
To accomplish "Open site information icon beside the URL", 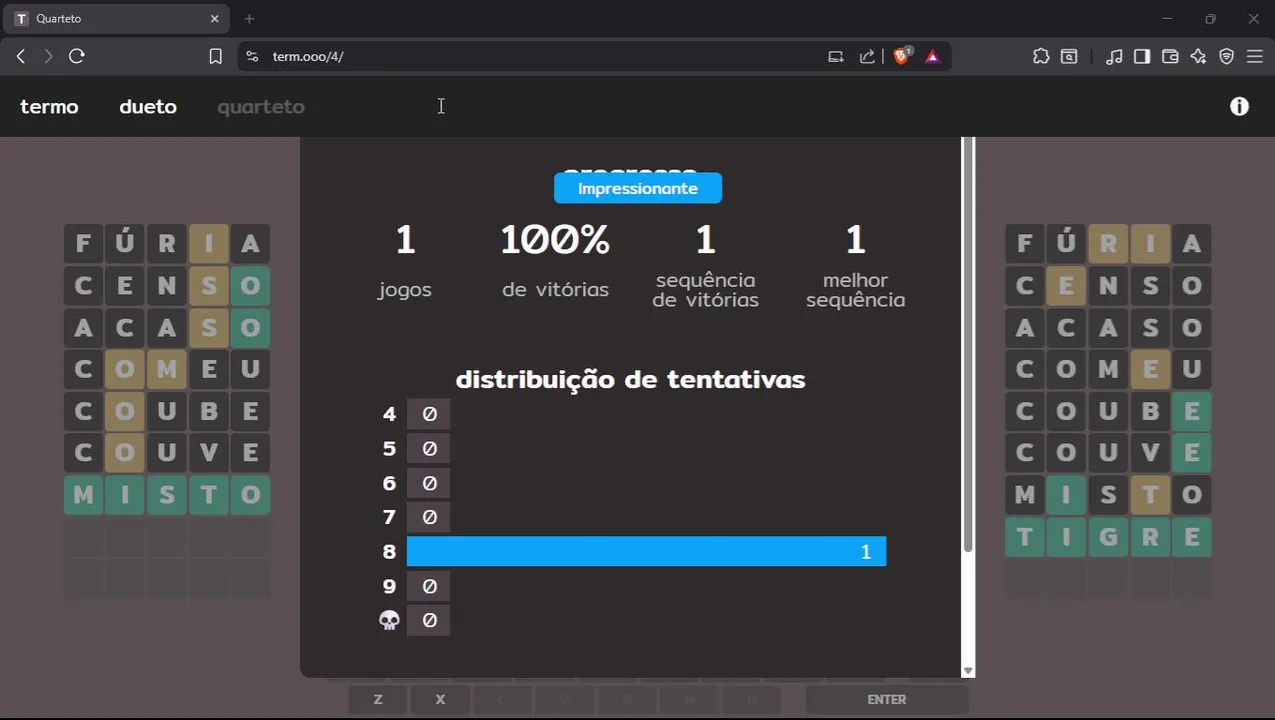I will [x=252, y=57].
